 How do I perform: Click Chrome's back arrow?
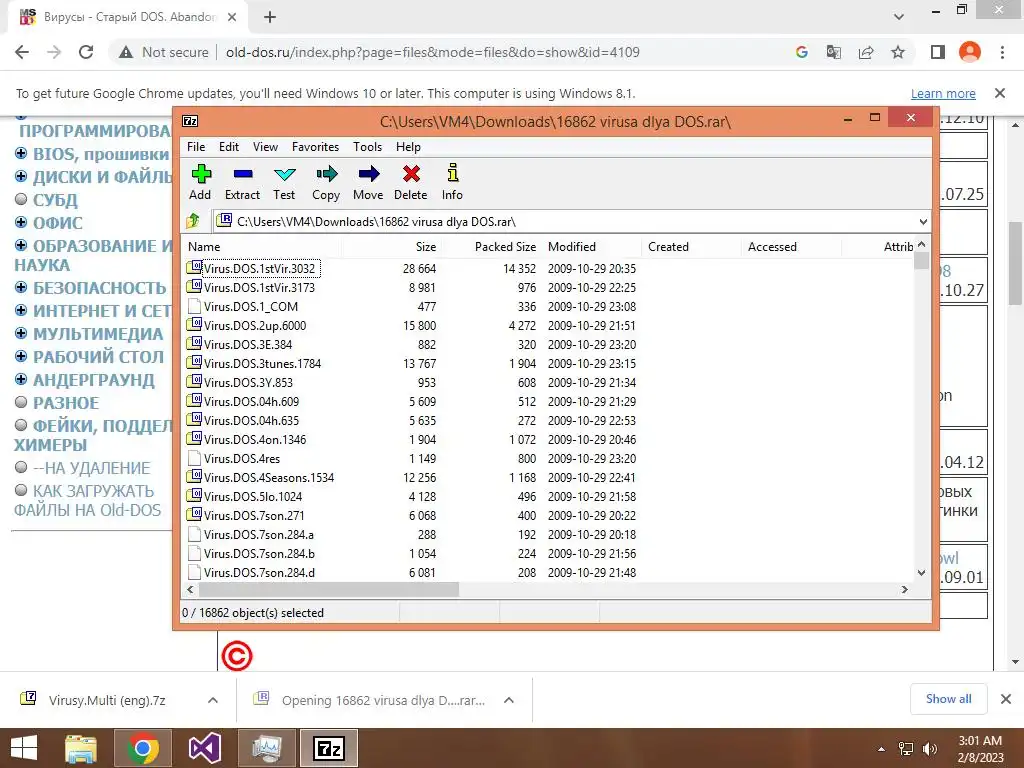(22, 52)
